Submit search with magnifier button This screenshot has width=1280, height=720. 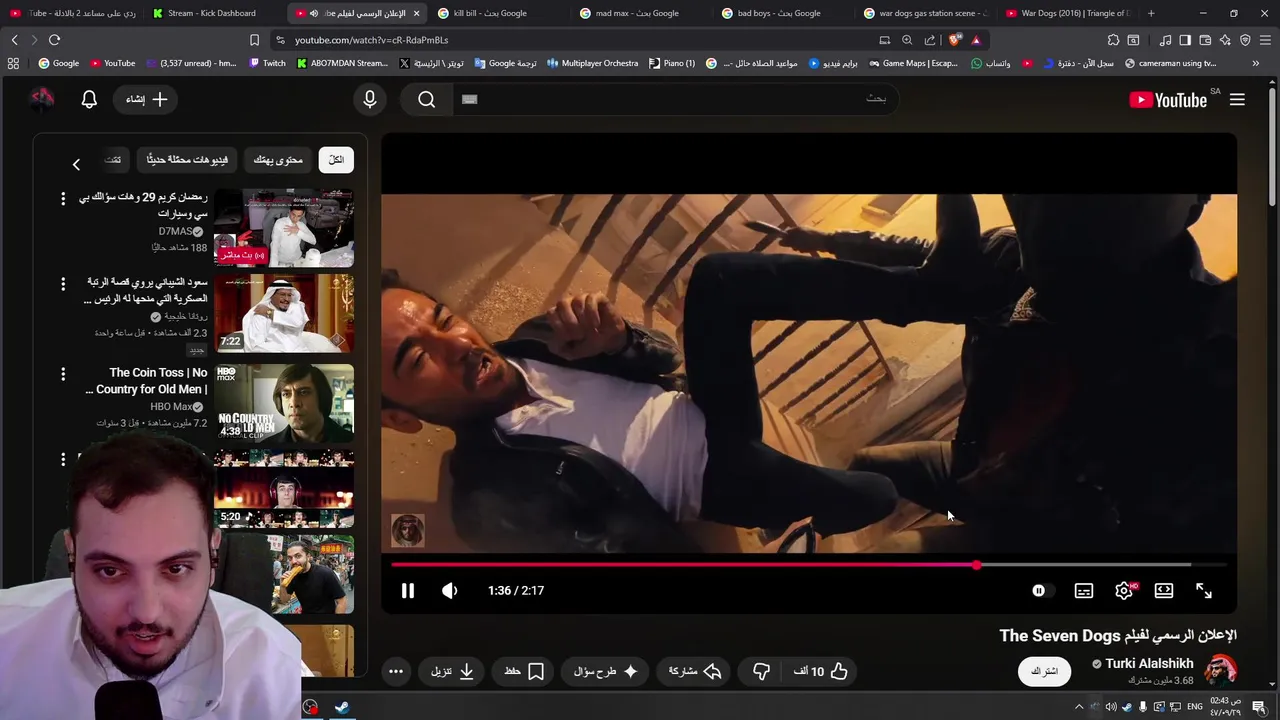click(x=427, y=99)
